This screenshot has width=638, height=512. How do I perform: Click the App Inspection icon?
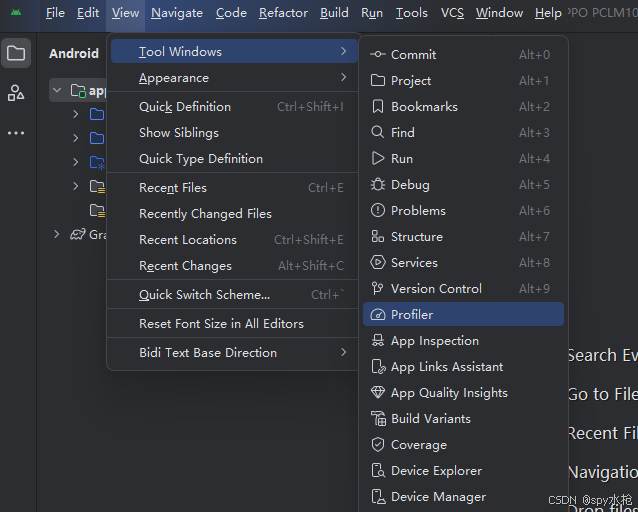pos(378,341)
